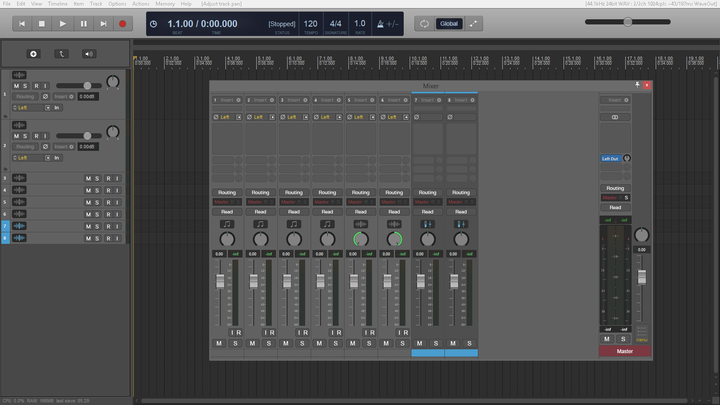
Task: Click the red Master label button
Action: click(x=625, y=351)
